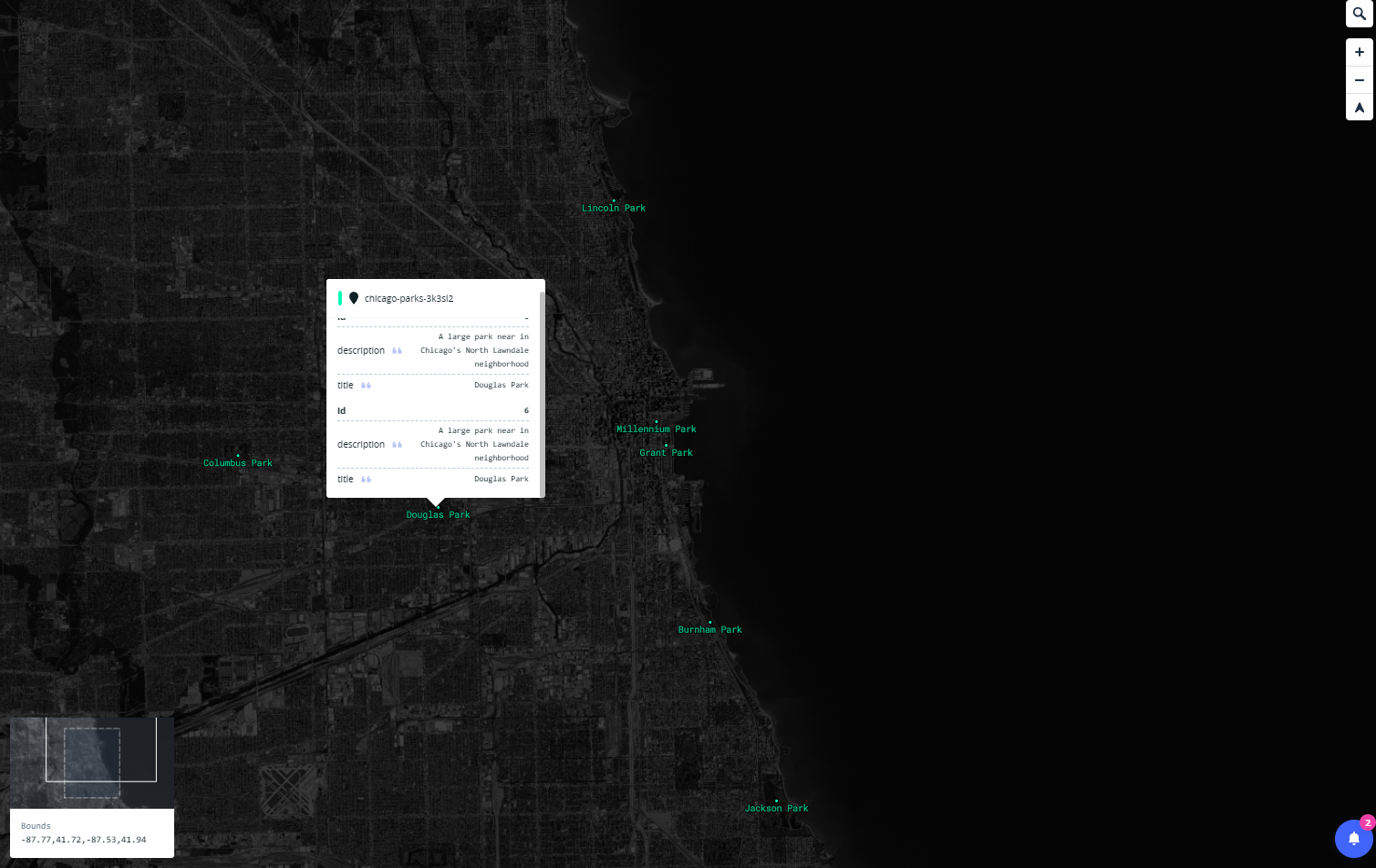The image size is (1376, 868).
Task: Select the quote icon beside the first description field
Action: point(398,350)
